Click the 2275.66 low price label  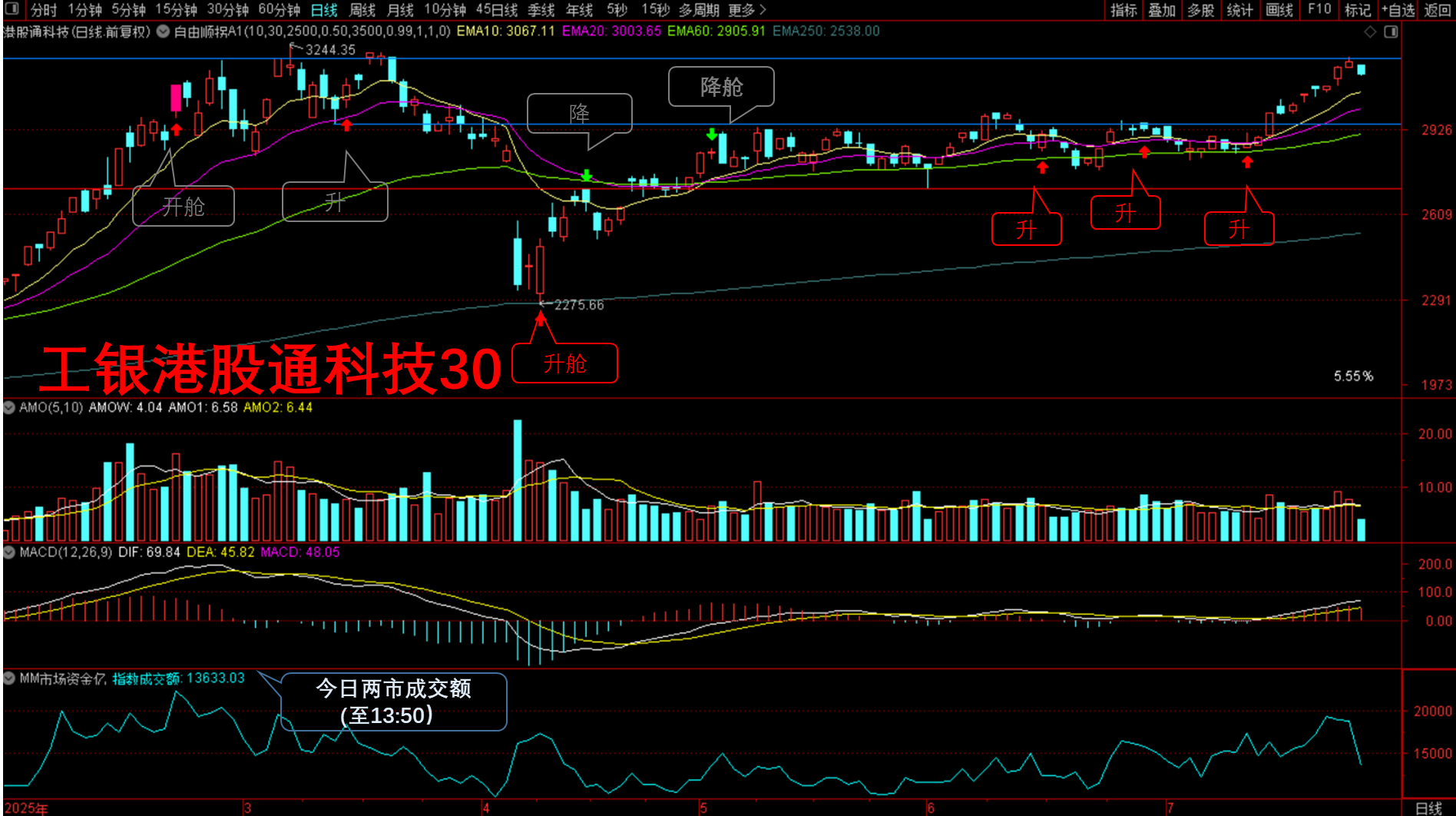coord(579,305)
